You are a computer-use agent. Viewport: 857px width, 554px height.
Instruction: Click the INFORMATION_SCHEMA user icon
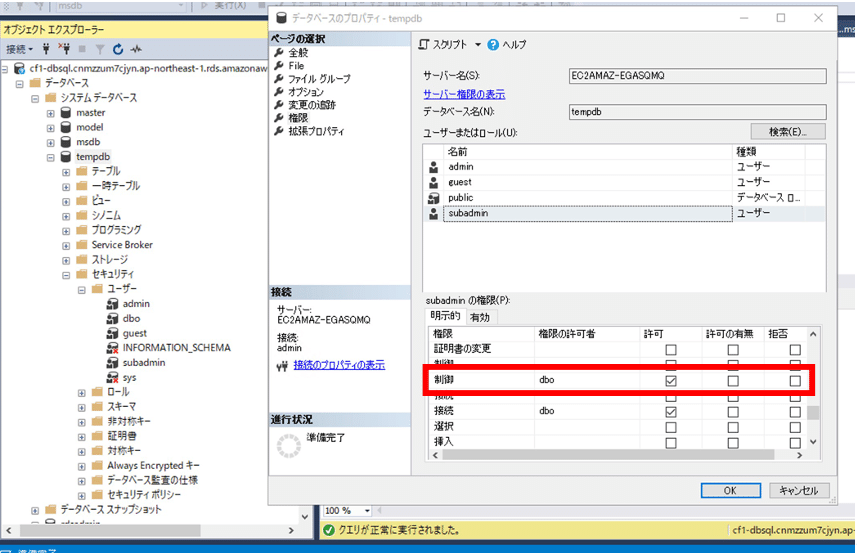[112, 348]
